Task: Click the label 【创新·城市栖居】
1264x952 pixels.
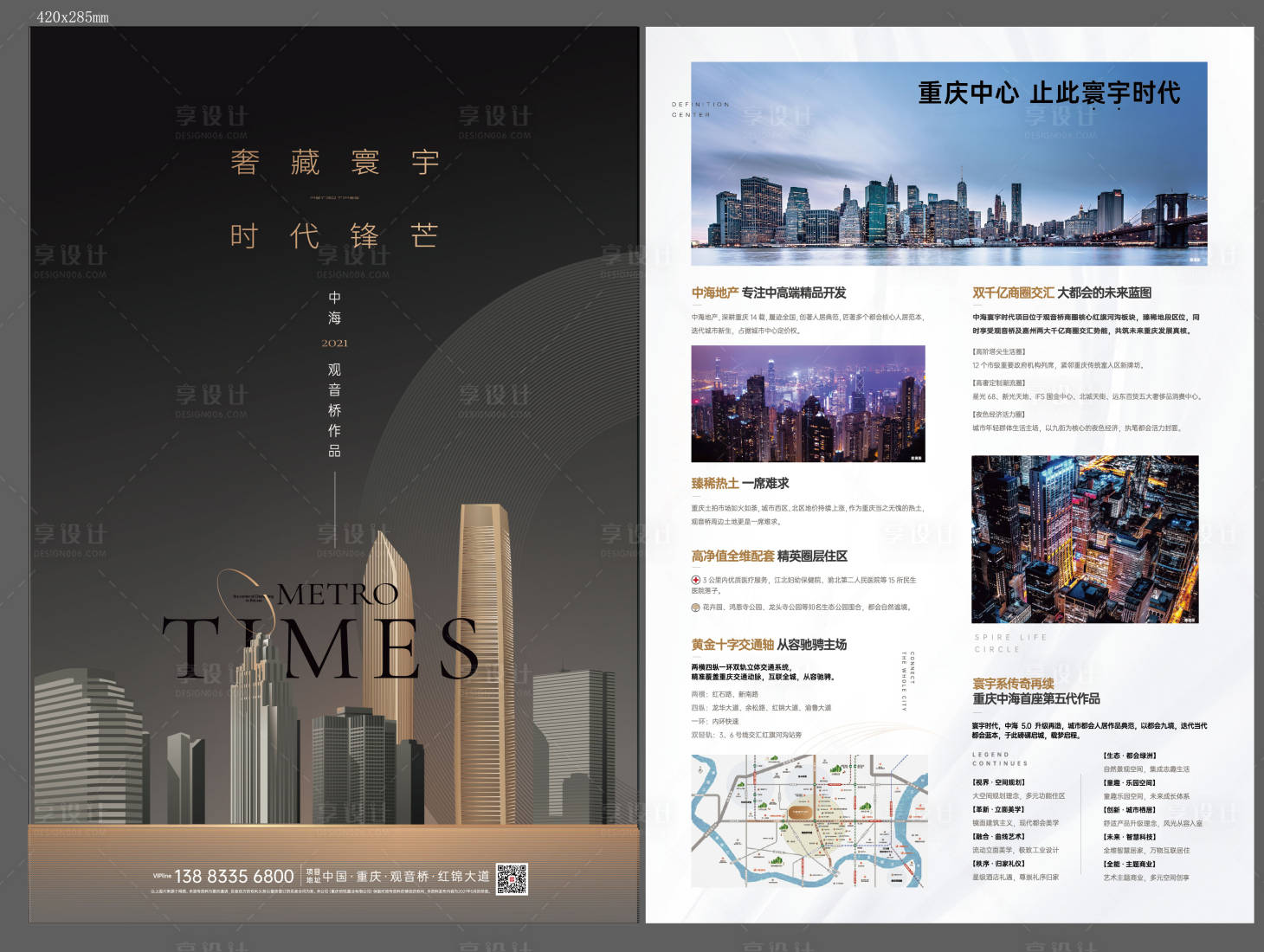Action: (x=1130, y=810)
